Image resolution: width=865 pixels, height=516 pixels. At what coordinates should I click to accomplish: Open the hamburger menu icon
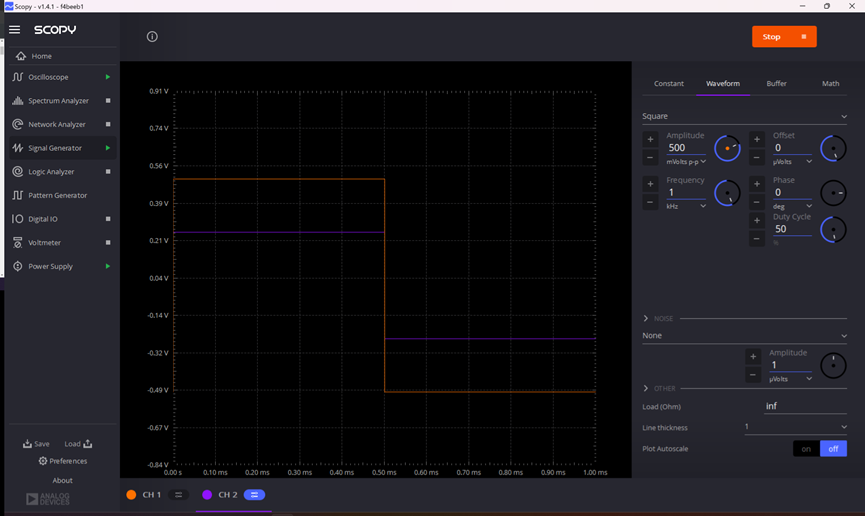pos(14,30)
